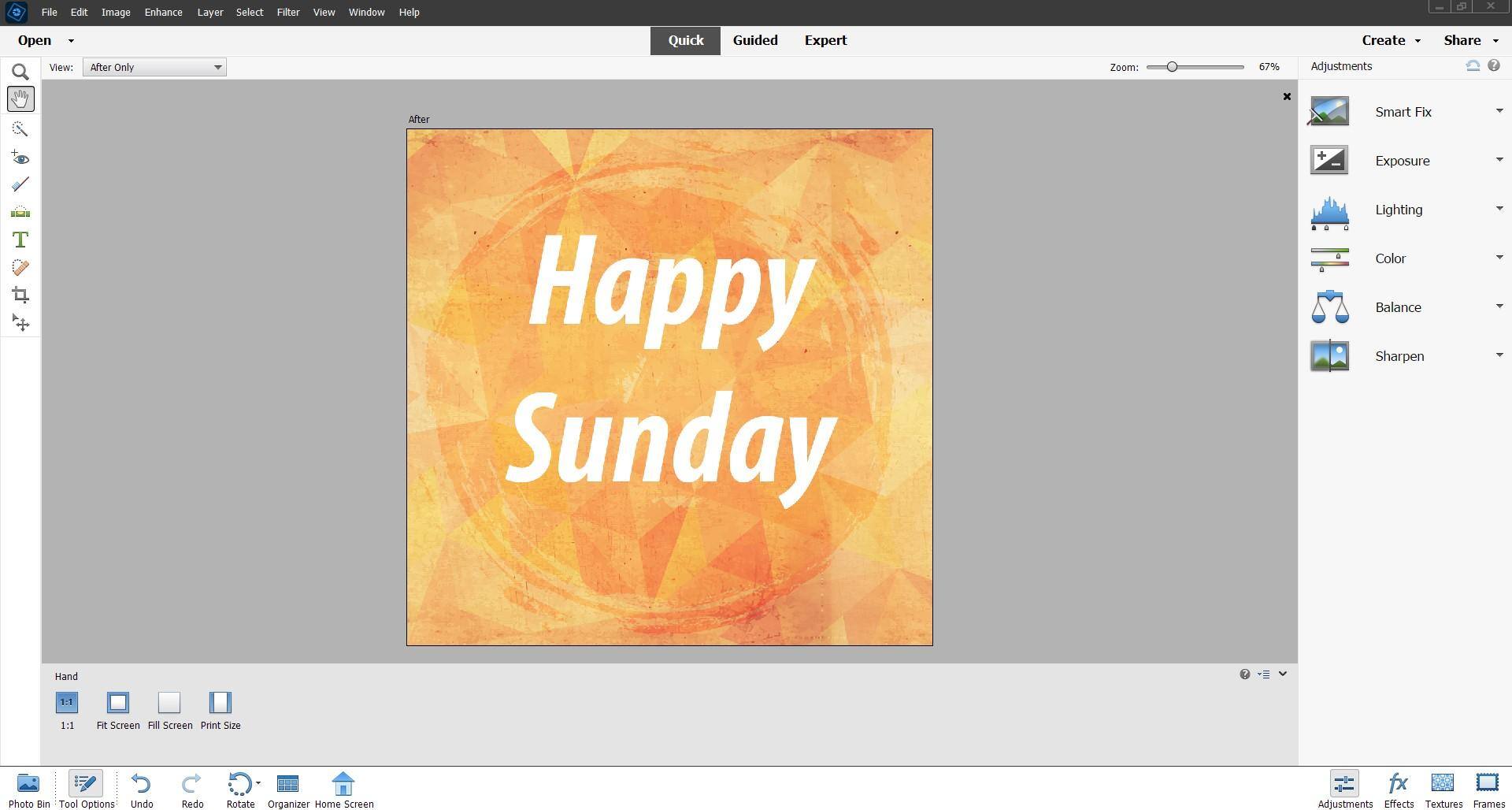Toggle the Photo Bin panel
Screen dimensions: 1512x810
pyautogui.click(x=29, y=790)
